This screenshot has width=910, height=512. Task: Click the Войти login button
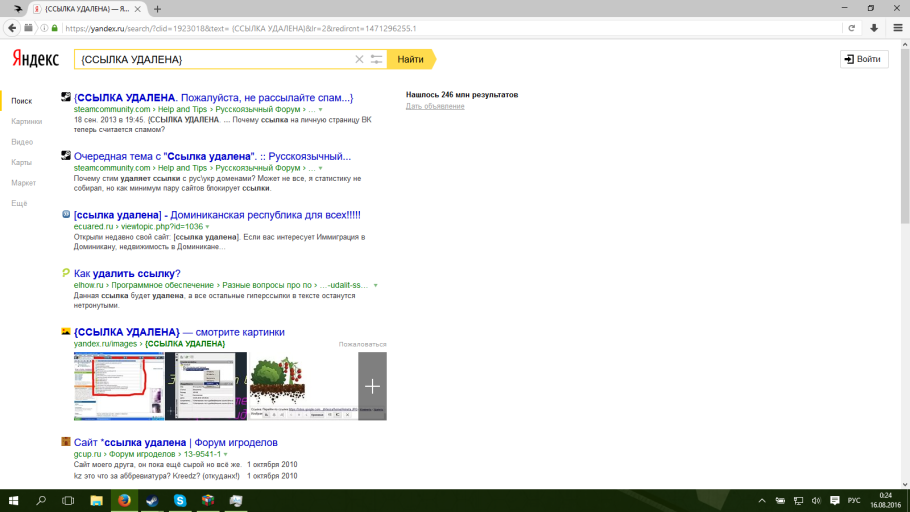point(863,59)
